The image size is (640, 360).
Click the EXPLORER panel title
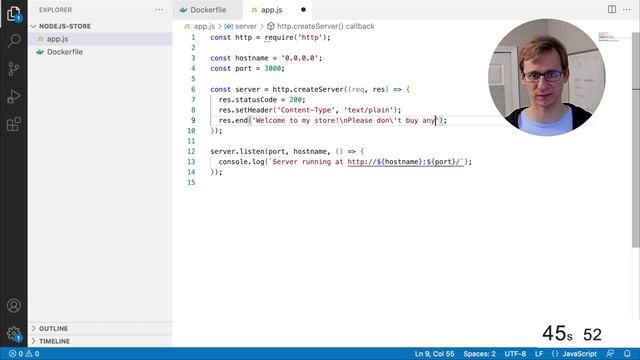point(56,10)
